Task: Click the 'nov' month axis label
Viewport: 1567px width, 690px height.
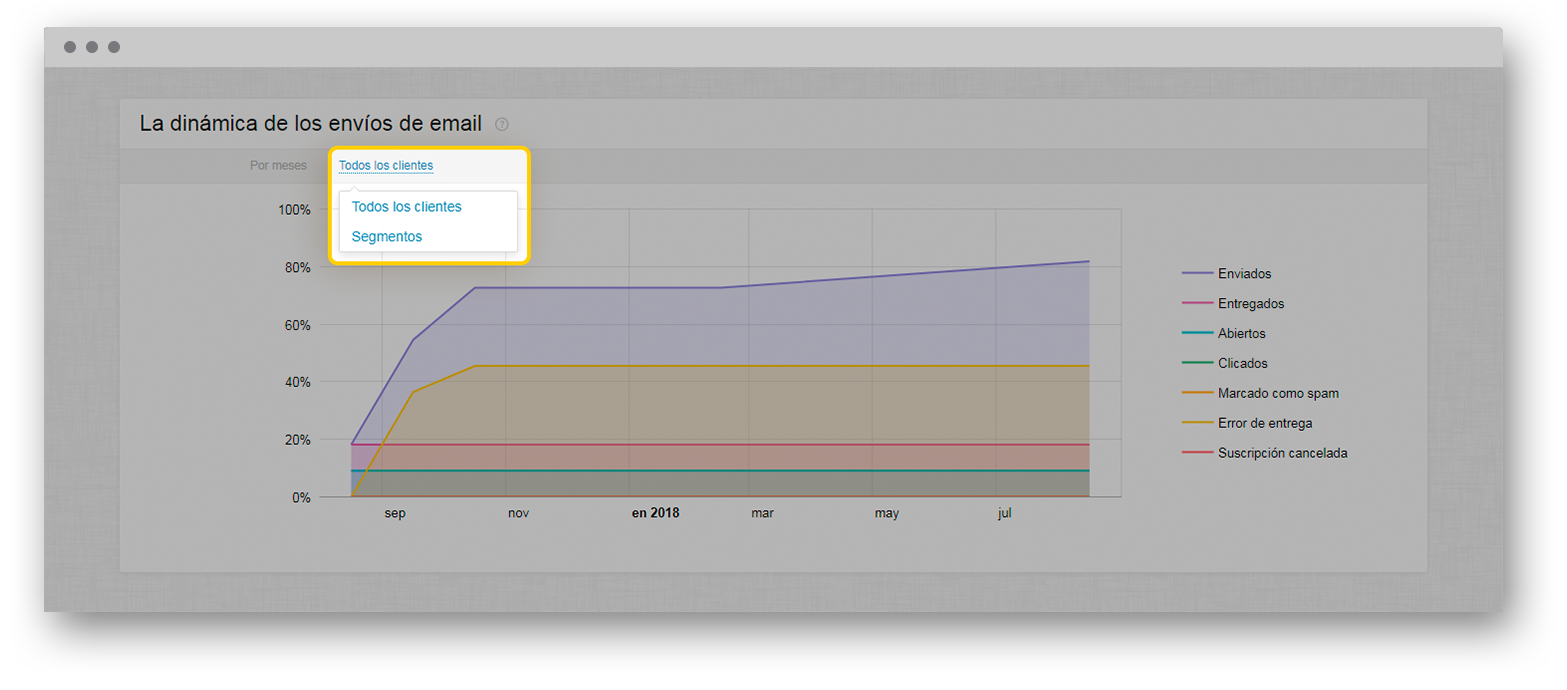Action: click(x=518, y=514)
